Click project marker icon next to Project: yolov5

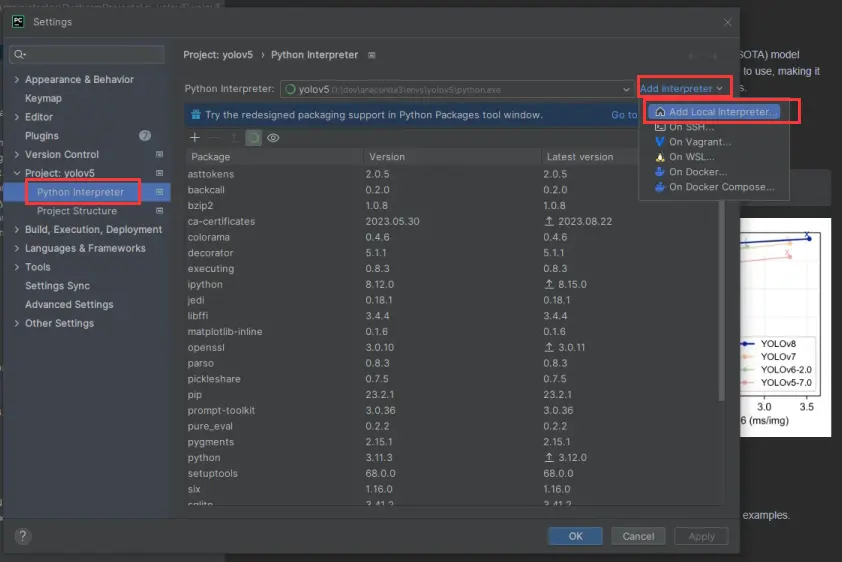(159, 173)
